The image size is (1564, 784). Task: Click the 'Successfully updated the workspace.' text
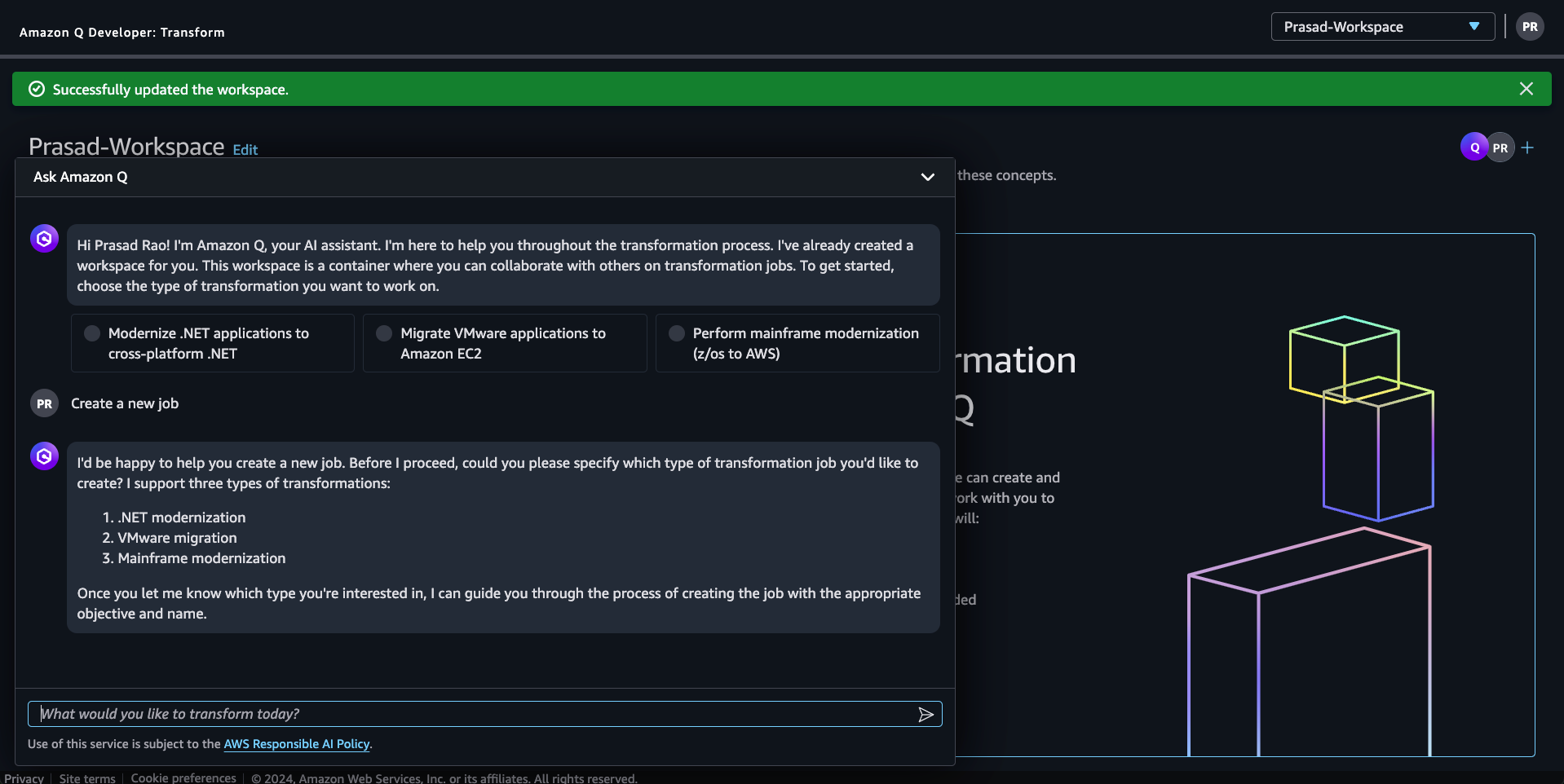point(170,90)
